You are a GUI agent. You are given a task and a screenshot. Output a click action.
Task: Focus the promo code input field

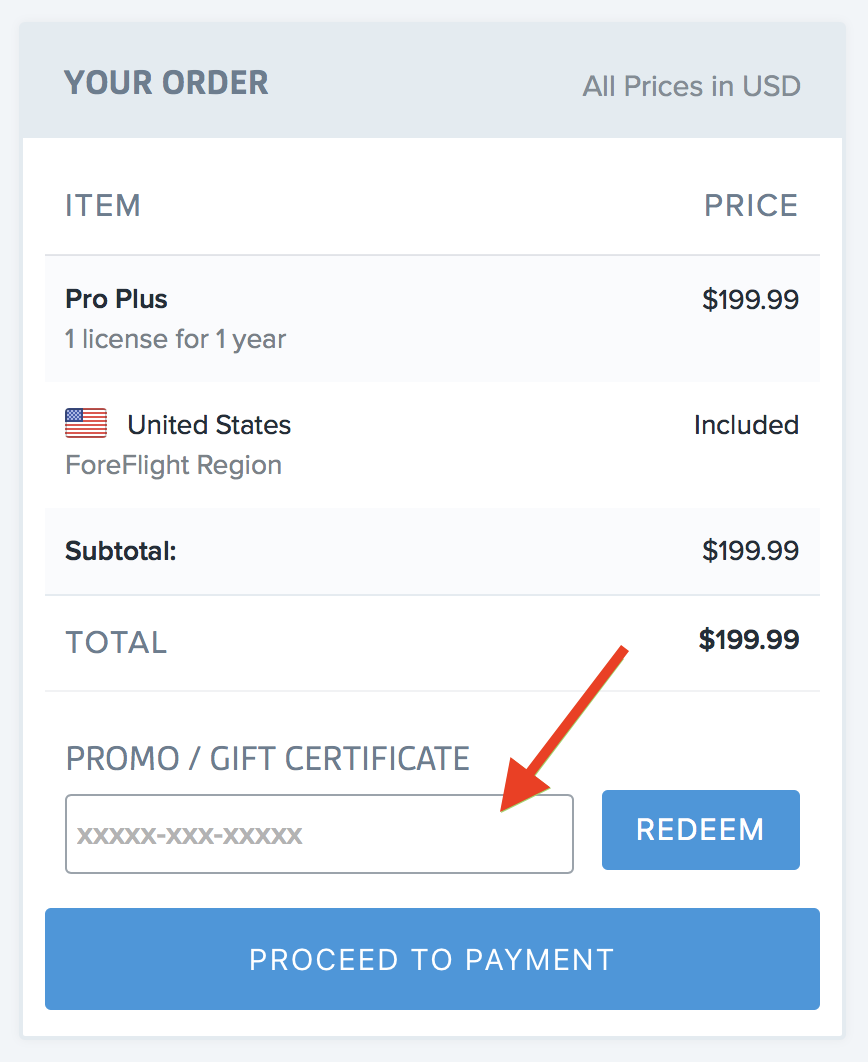[320, 834]
